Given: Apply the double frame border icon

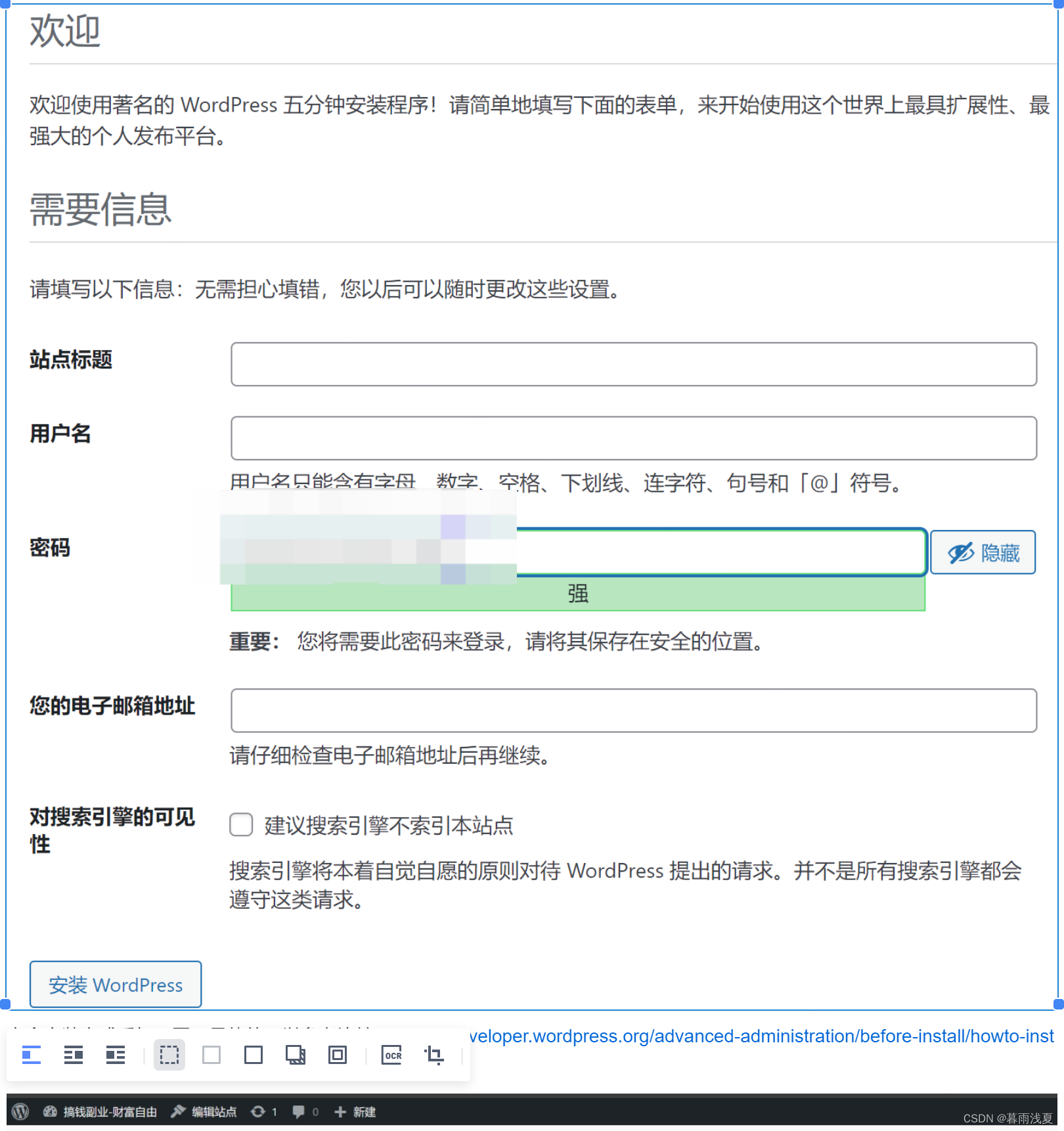Looking at the screenshot, I should pos(338,1055).
